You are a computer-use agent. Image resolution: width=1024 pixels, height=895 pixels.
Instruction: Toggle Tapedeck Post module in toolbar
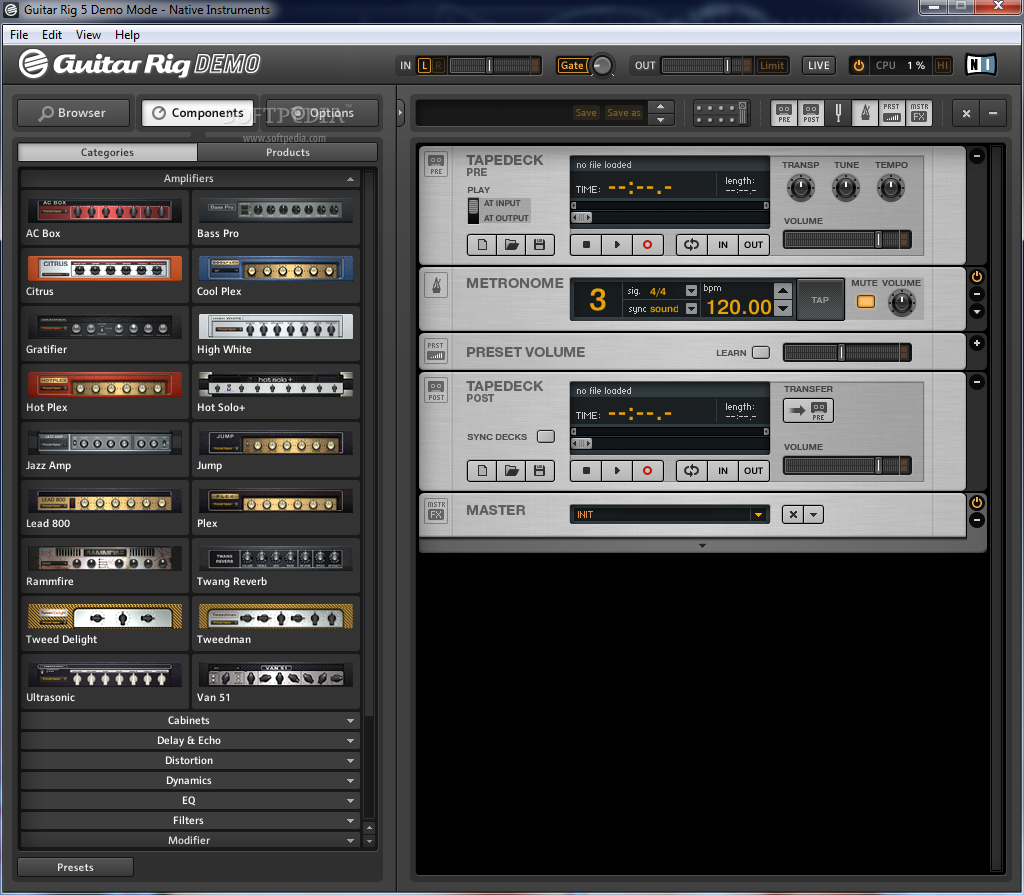[810, 113]
